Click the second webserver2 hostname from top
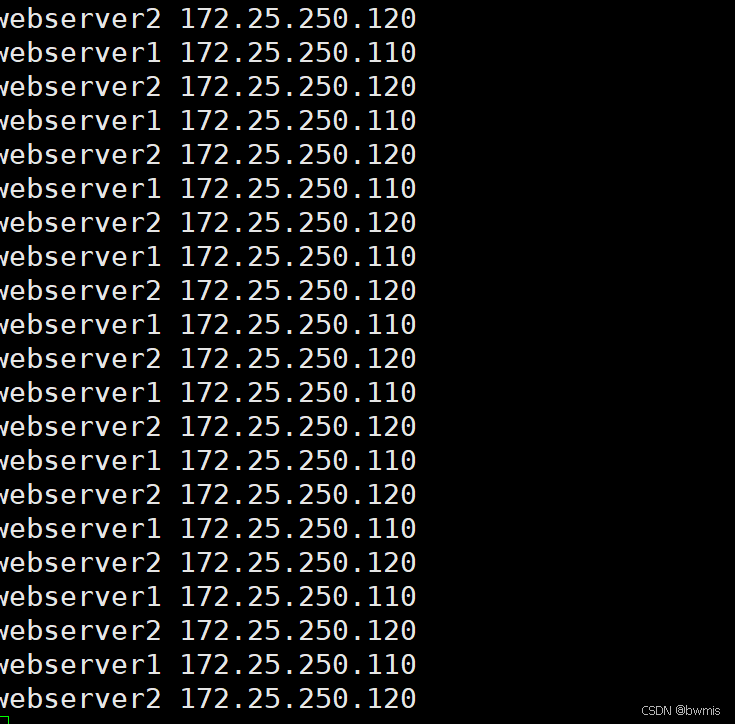Screen dimensions: 735x724 pyautogui.click(x=80, y=87)
